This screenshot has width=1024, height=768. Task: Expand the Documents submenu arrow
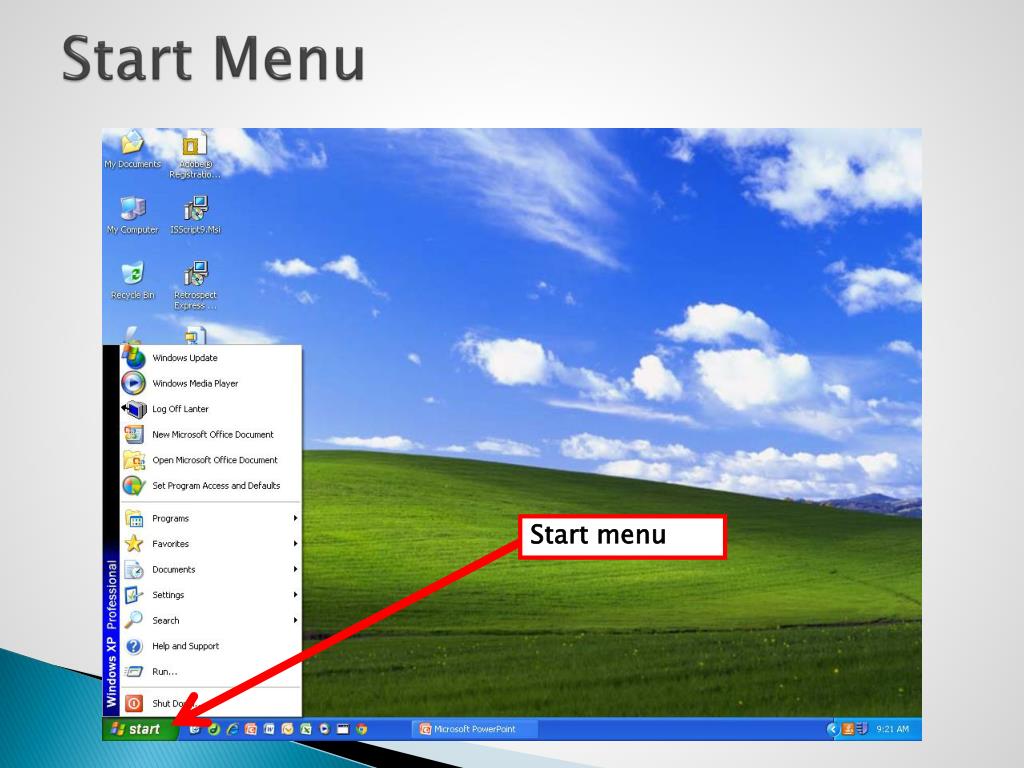click(295, 569)
